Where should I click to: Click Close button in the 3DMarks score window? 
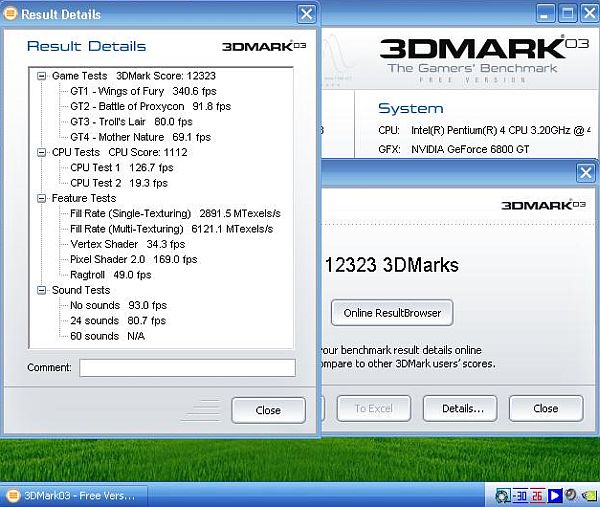point(546,409)
